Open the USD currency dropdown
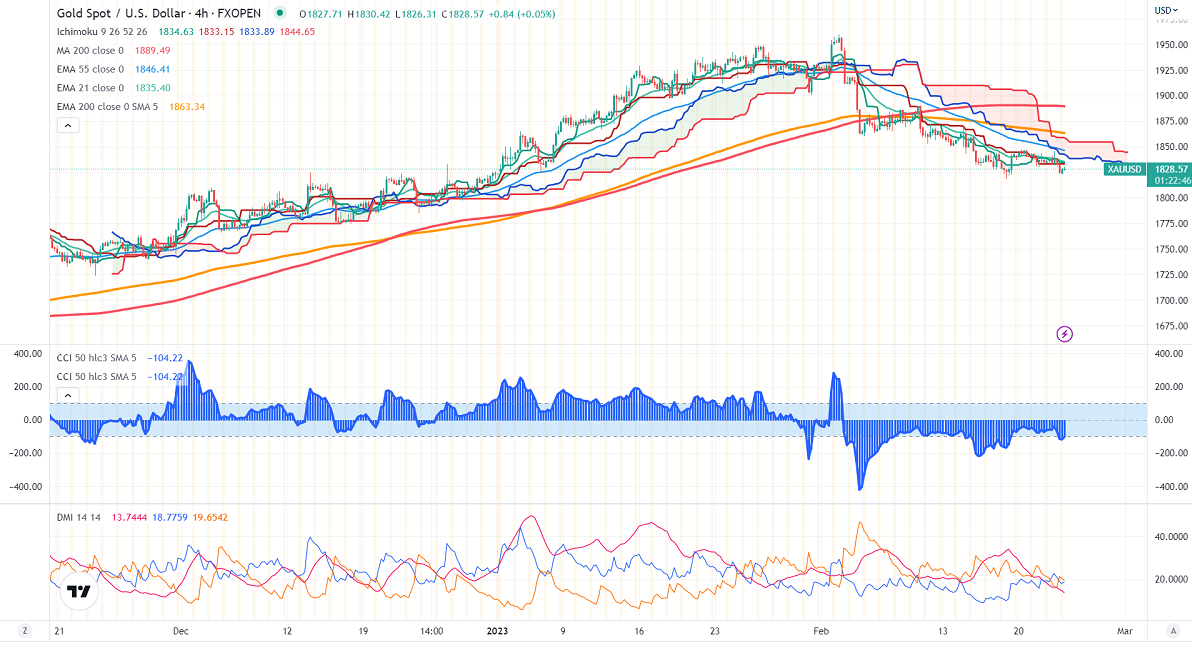Image resolution: width=1192 pixels, height=648 pixels. pyautogui.click(x=1163, y=8)
